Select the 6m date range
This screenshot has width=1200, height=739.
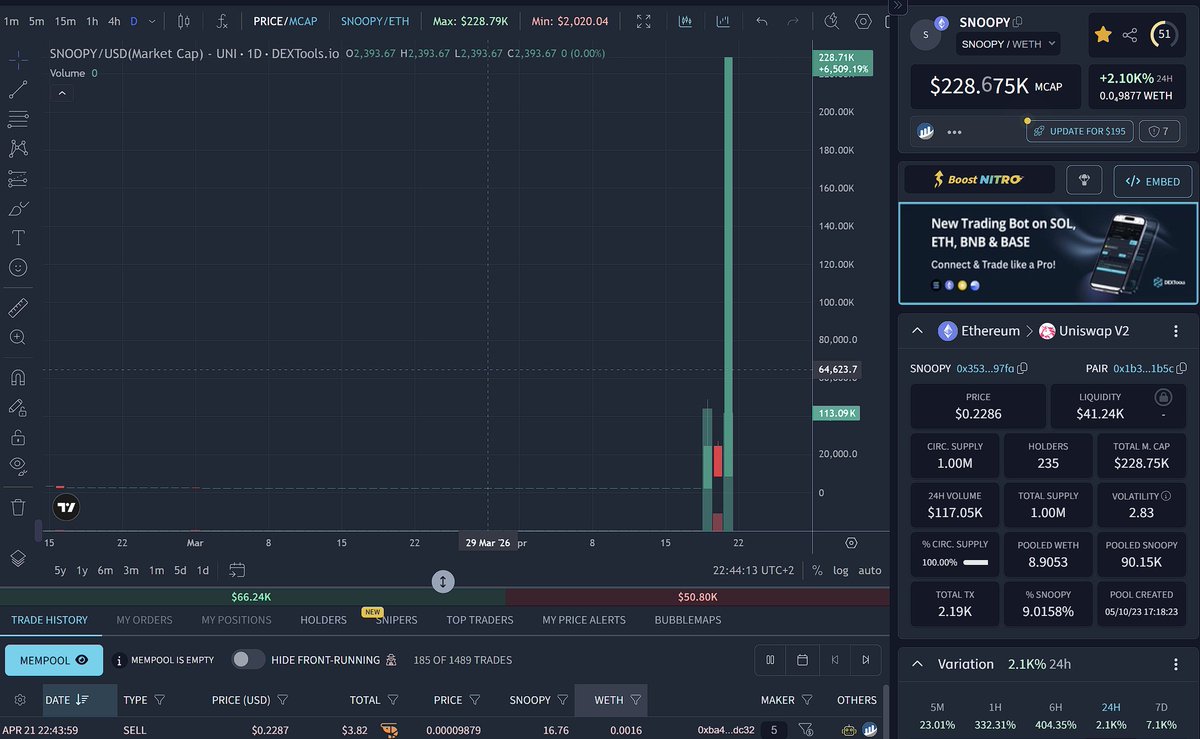(x=105, y=570)
